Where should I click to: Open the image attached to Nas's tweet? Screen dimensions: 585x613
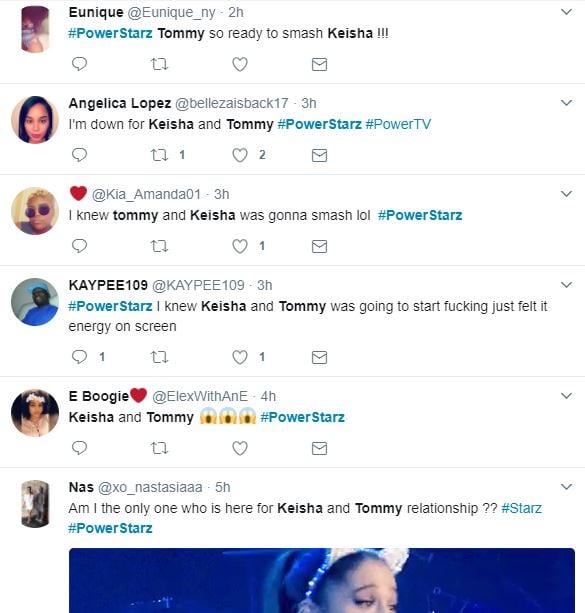[321, 581]
